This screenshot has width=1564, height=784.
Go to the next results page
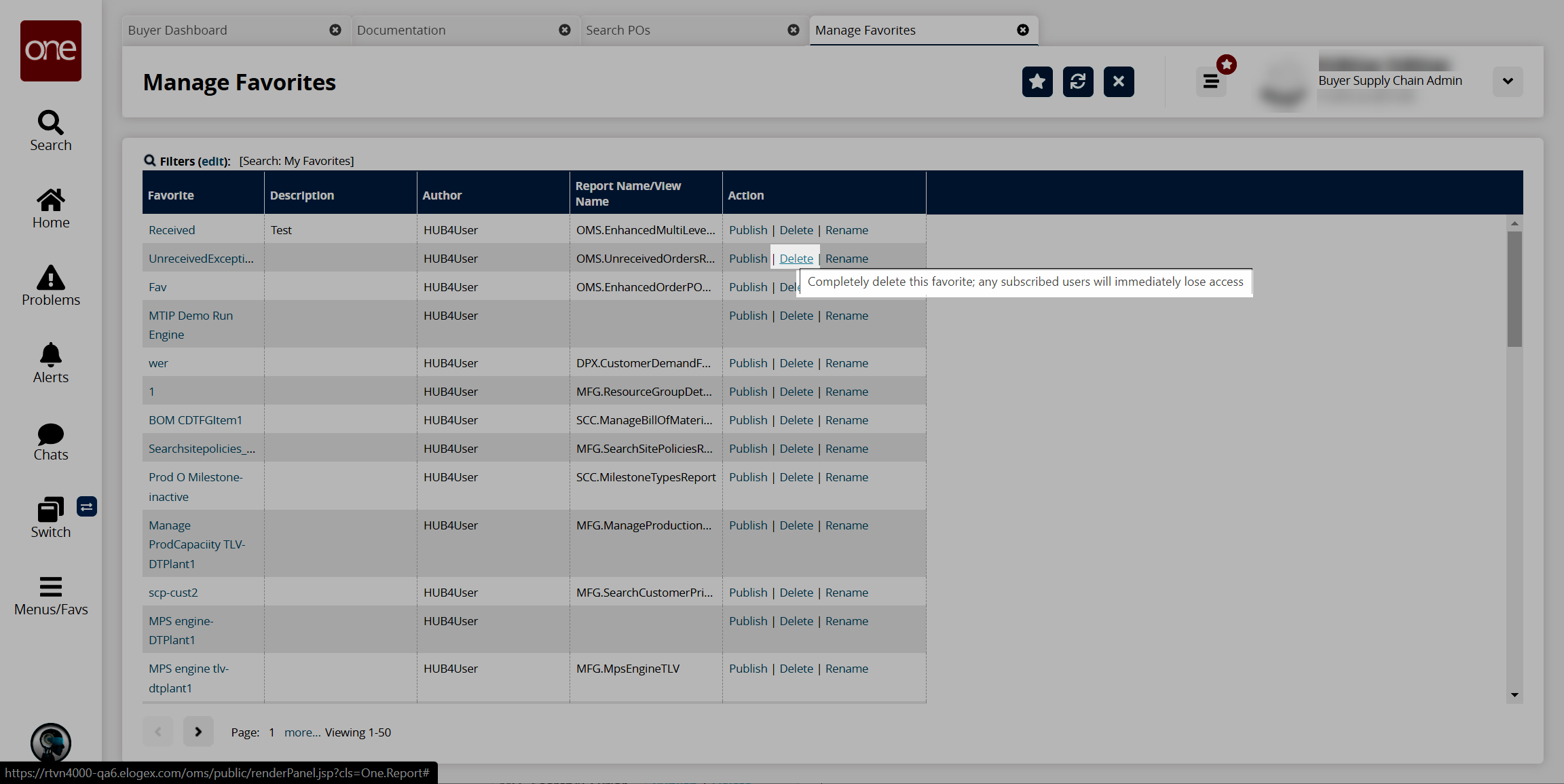[x=198, y=732]
